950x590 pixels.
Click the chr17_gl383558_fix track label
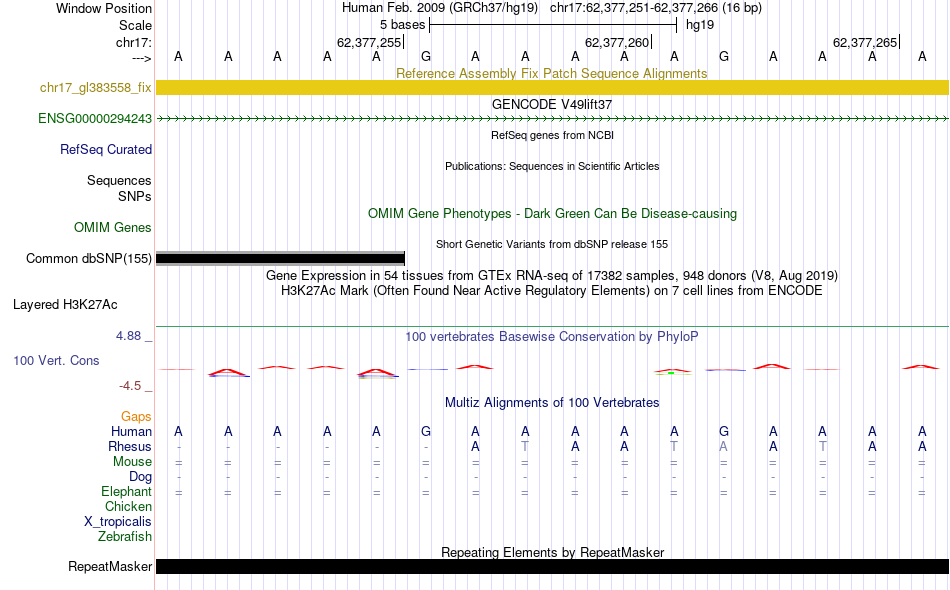pyautogui.click(x=96, y=88)
